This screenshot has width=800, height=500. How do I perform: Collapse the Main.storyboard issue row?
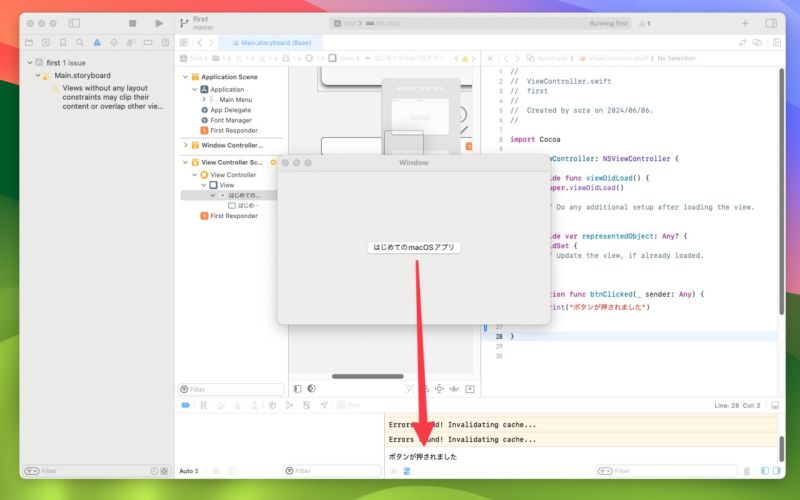click(x=38, y=75)
